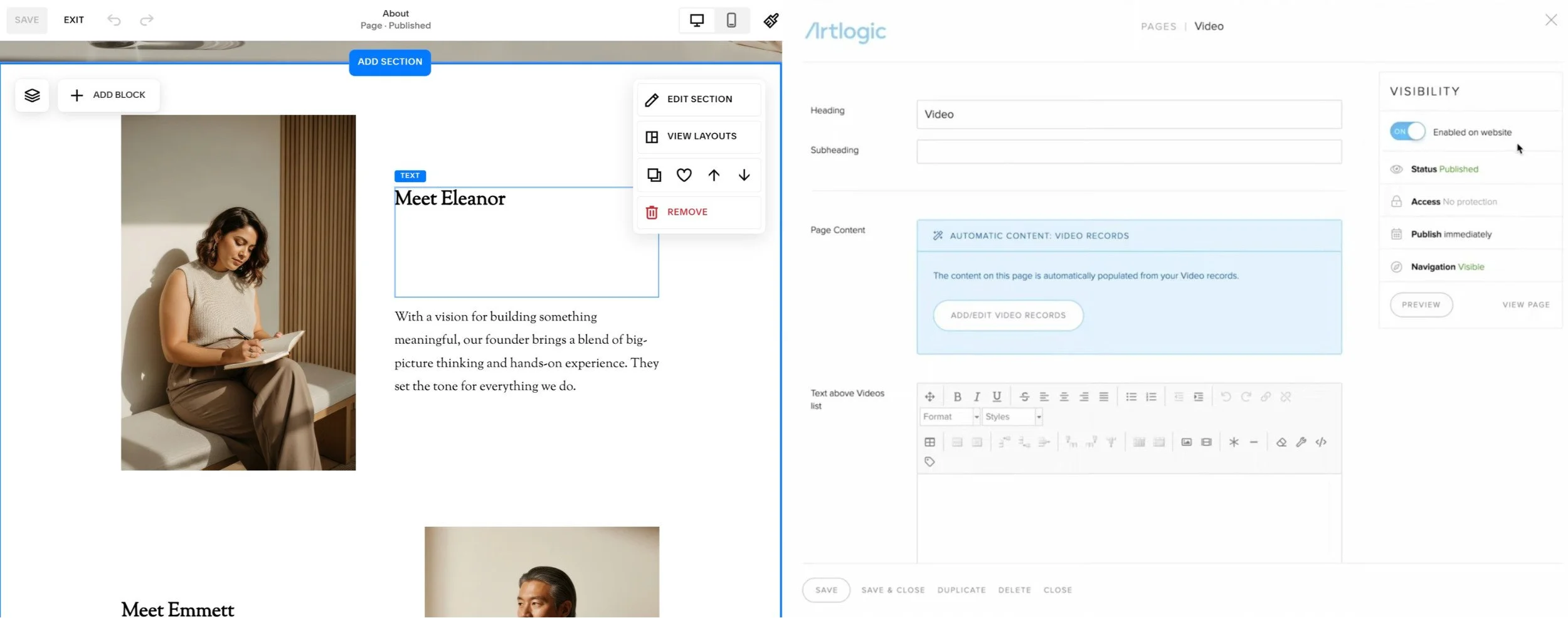Duplicate the section
This screenshot has height=618, width=1568.
tap(654, 175)
